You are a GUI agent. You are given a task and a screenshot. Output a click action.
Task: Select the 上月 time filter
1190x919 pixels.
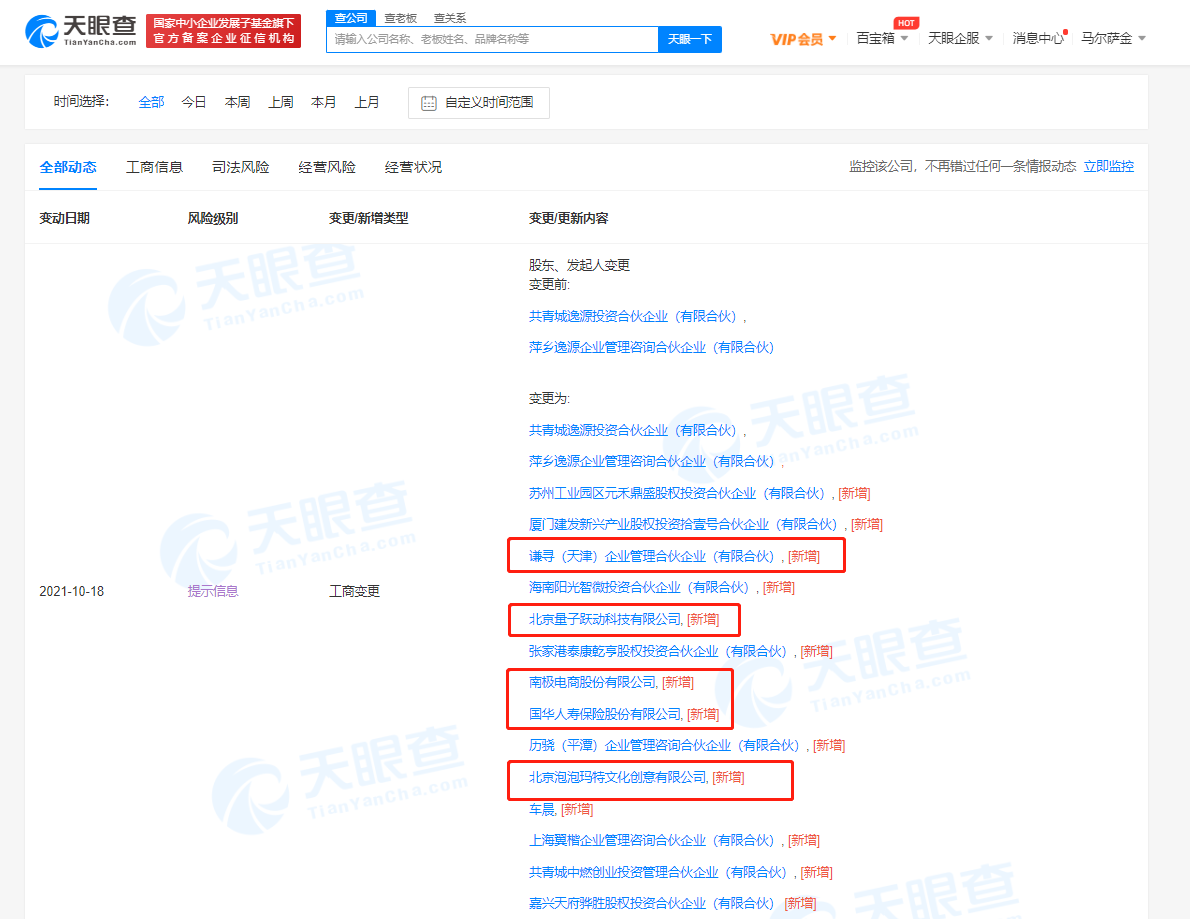click(x=367, y=102)
